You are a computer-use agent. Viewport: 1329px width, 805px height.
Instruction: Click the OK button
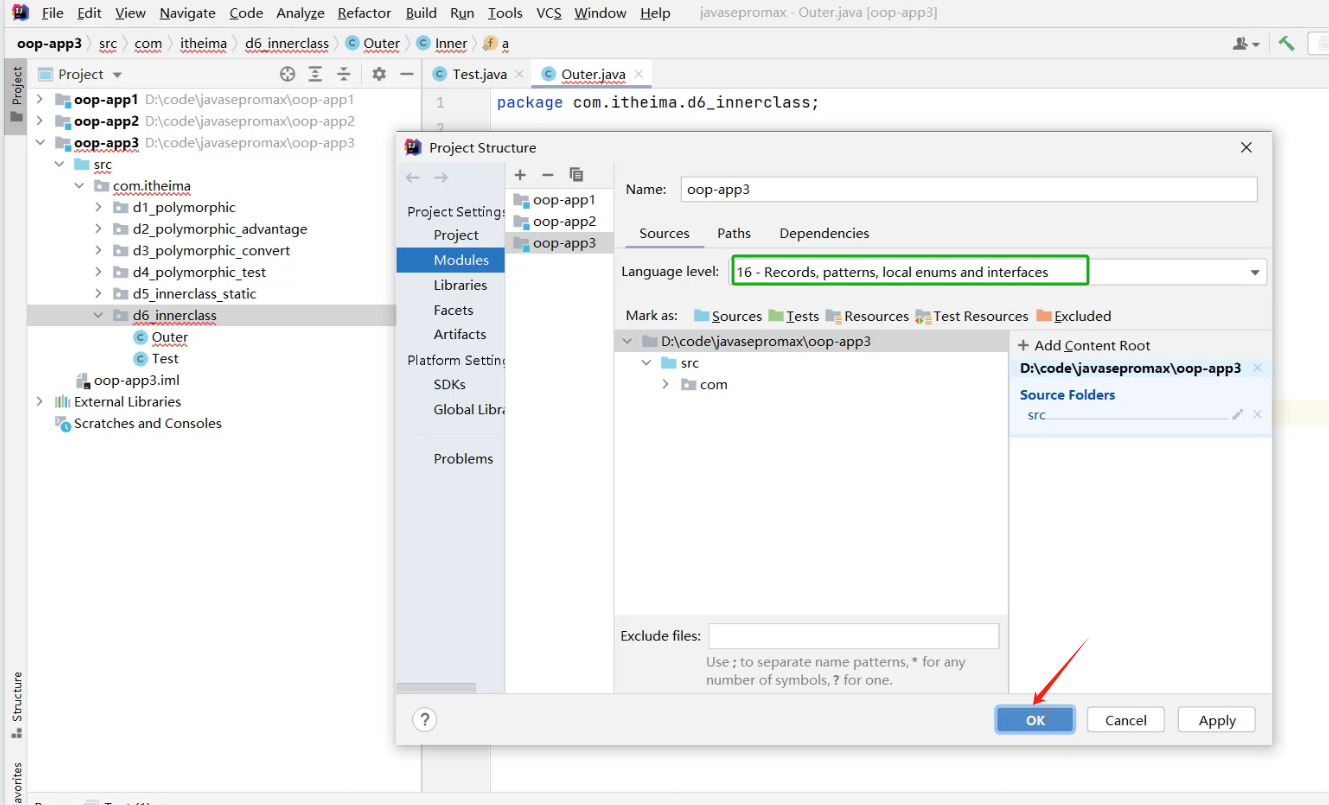(1035, 720)
